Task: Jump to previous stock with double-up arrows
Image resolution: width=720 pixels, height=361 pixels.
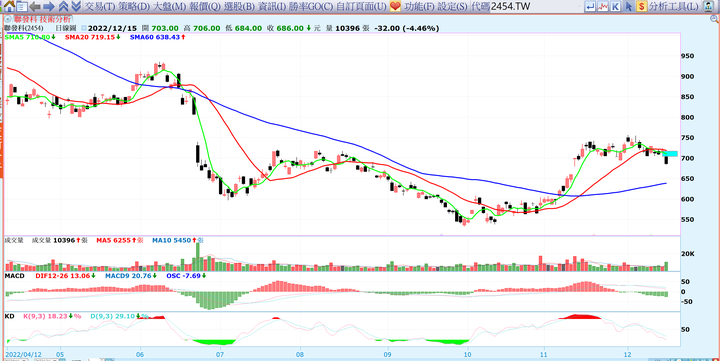Action: [64, 6]
